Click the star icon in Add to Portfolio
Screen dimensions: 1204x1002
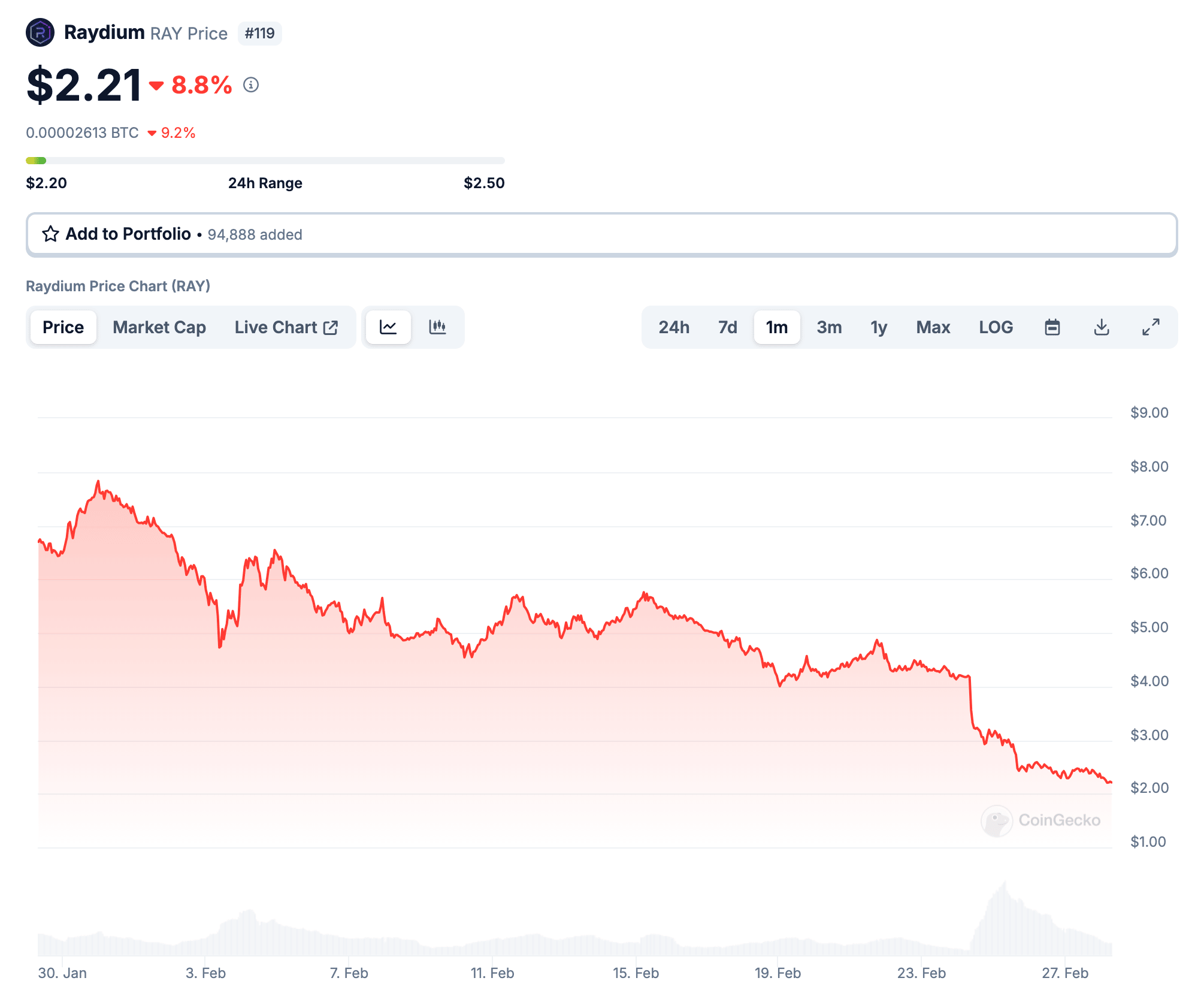tap(51, 234)
